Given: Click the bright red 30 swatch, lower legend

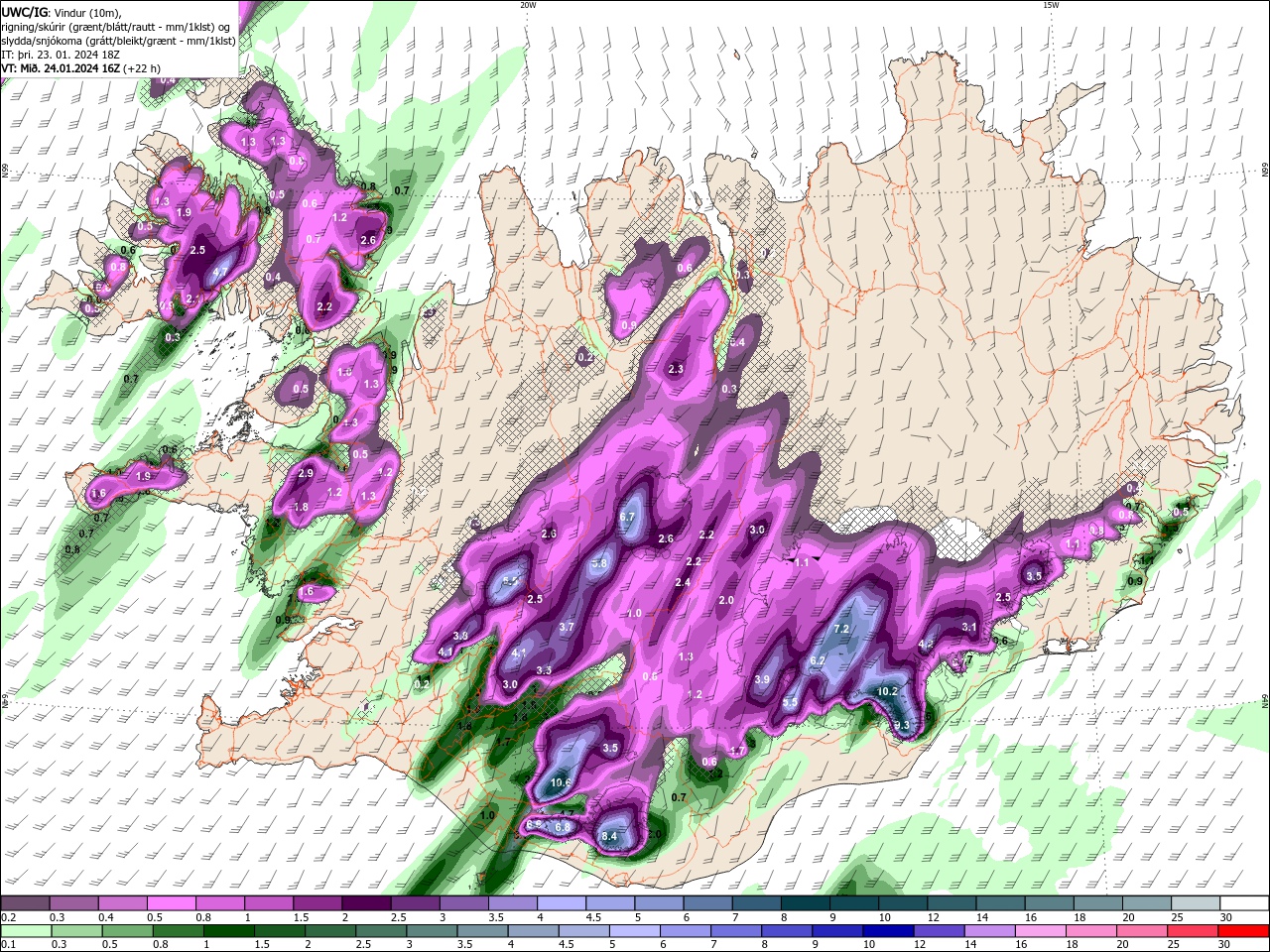Looking at the screenshot, I should (x=1242, y=930).
